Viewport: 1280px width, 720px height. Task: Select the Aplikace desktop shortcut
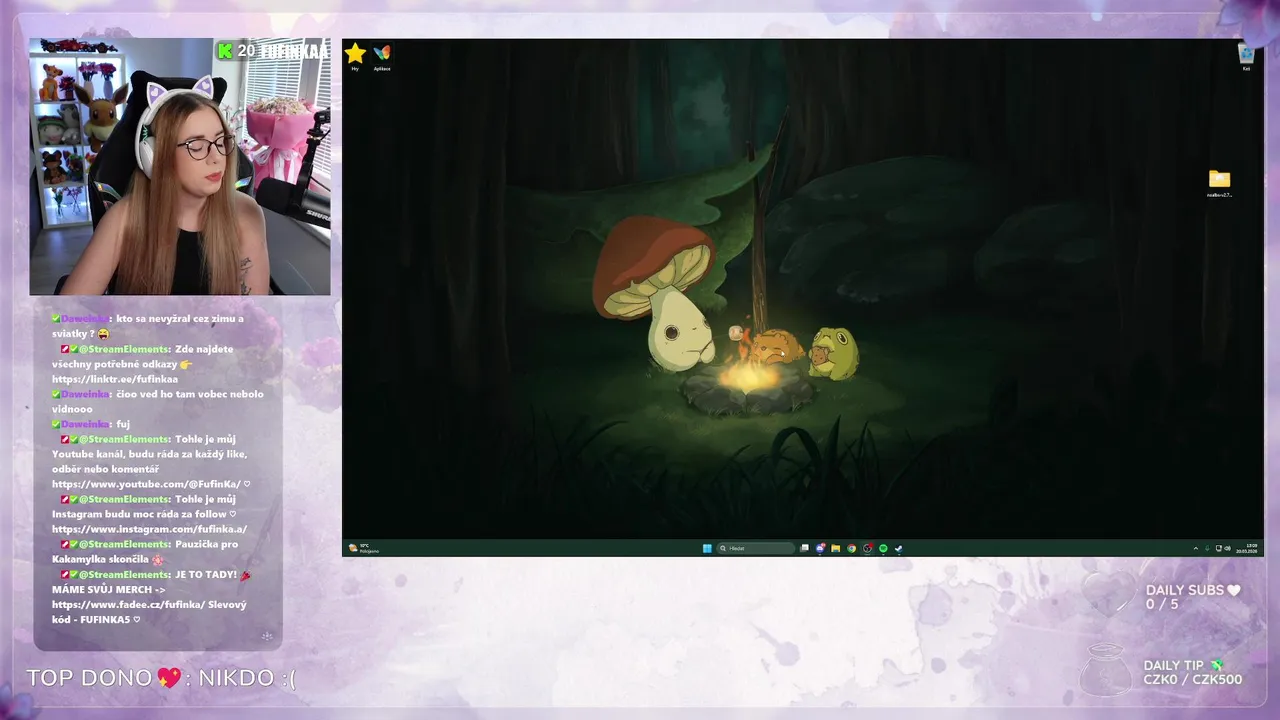382,56
